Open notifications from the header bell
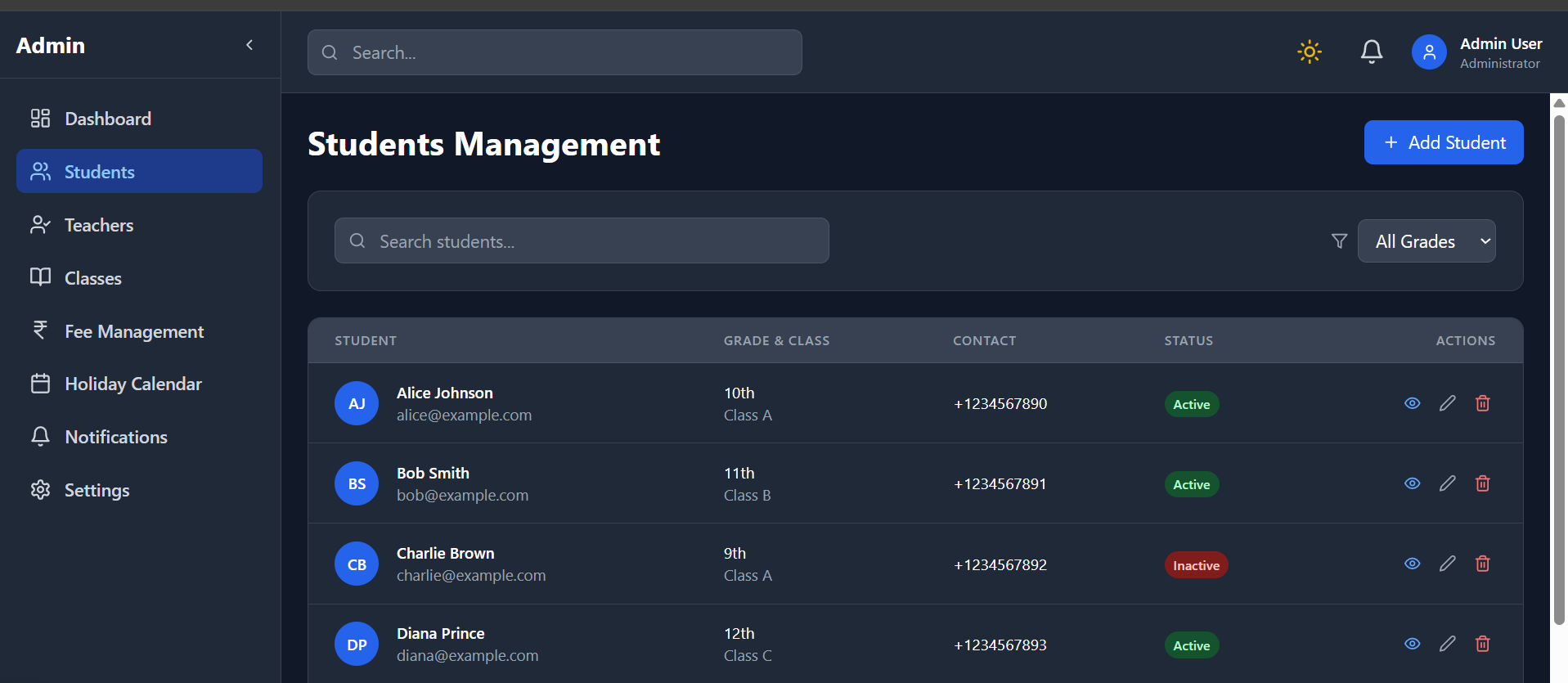Viewport: 1568px width, 683px height. coord(1372,52)
